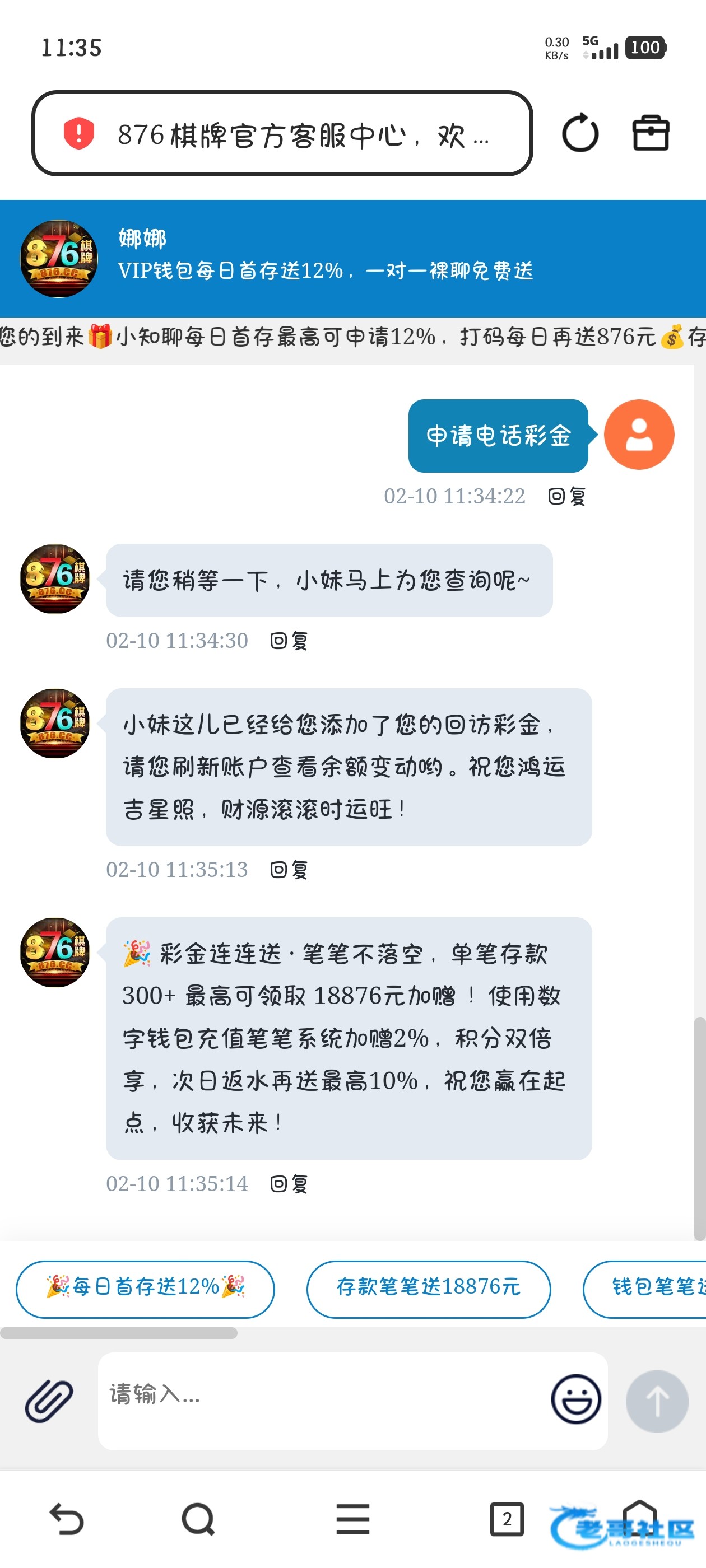The width and height of the screenshot is (706, 1568).
Task: Click the horizontal scrollbar under quick replies
Action: coord(119,1333)
